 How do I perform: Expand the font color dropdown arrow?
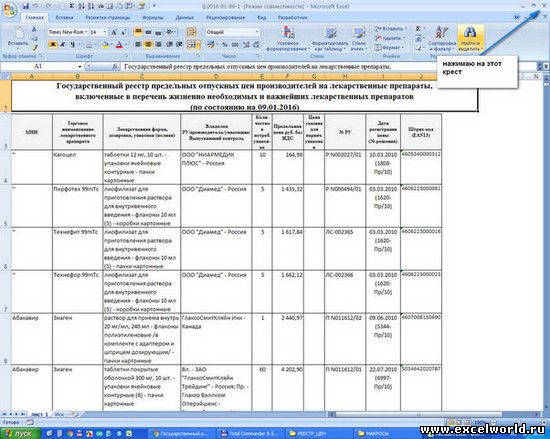tap(126, 45)
